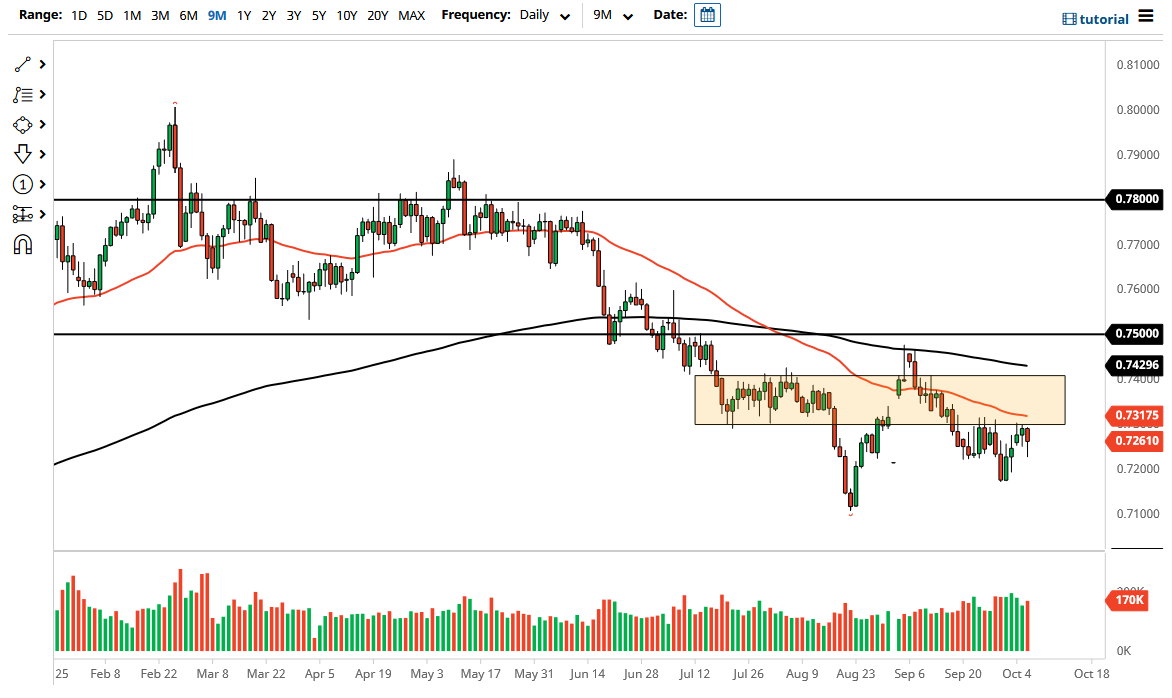Viewport: 1172px width, 698px height.
Task: Click the red 0.73175 price label
Action: (1135, 415)
